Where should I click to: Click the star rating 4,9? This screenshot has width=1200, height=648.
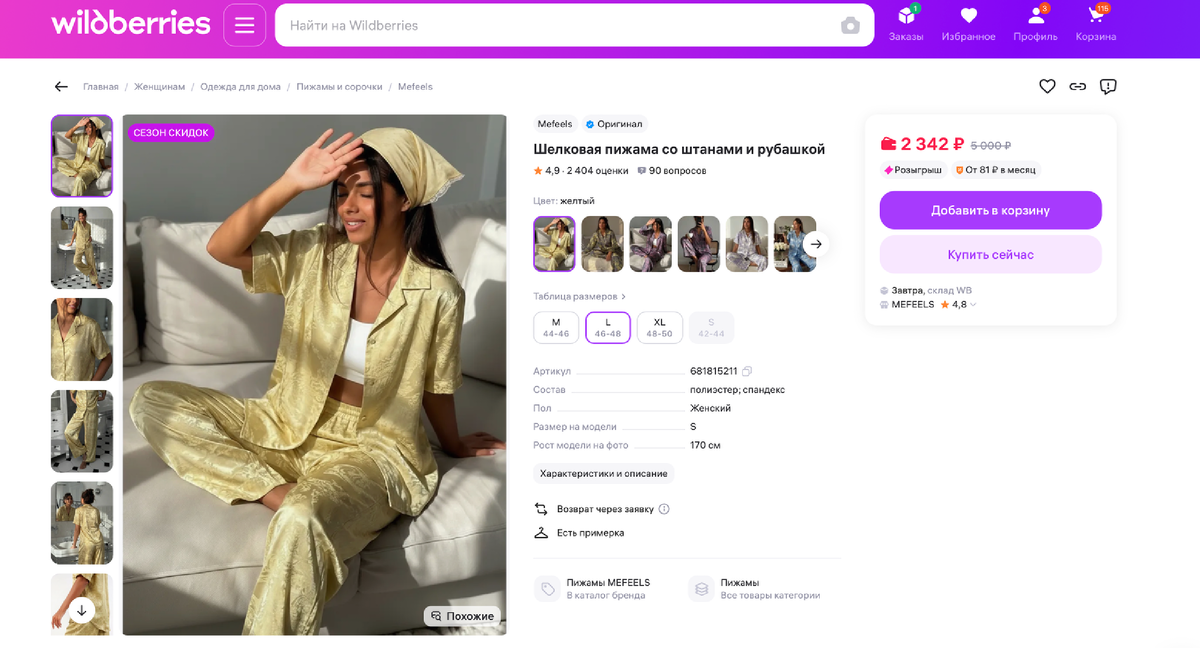(546, 171)
